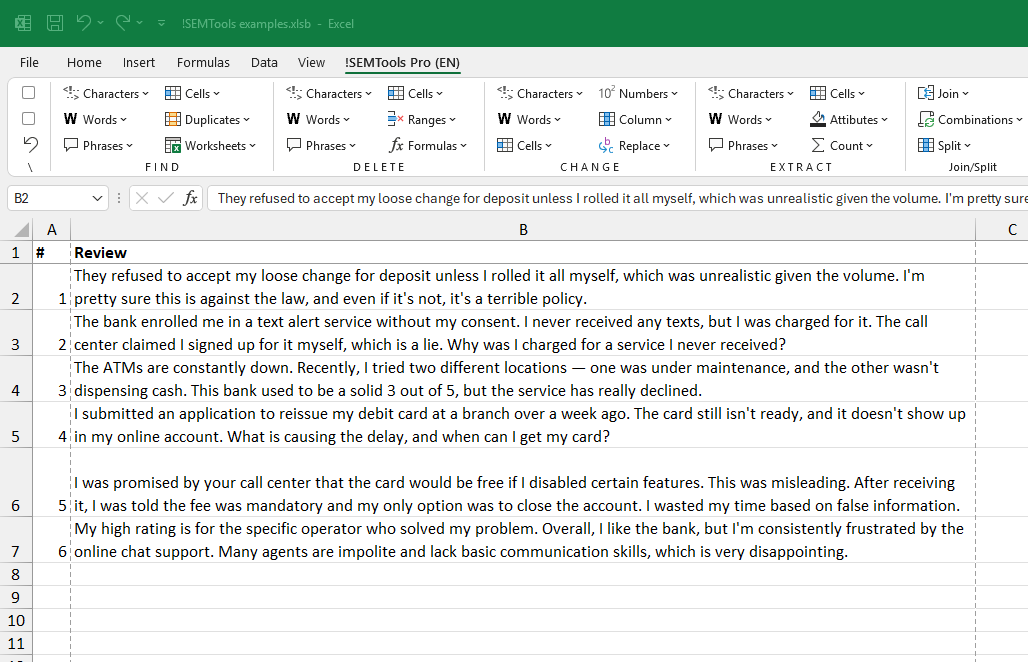Open Worksheets in the FIND group
Screen dimensions: 1028x662
(x=210, y=146)
